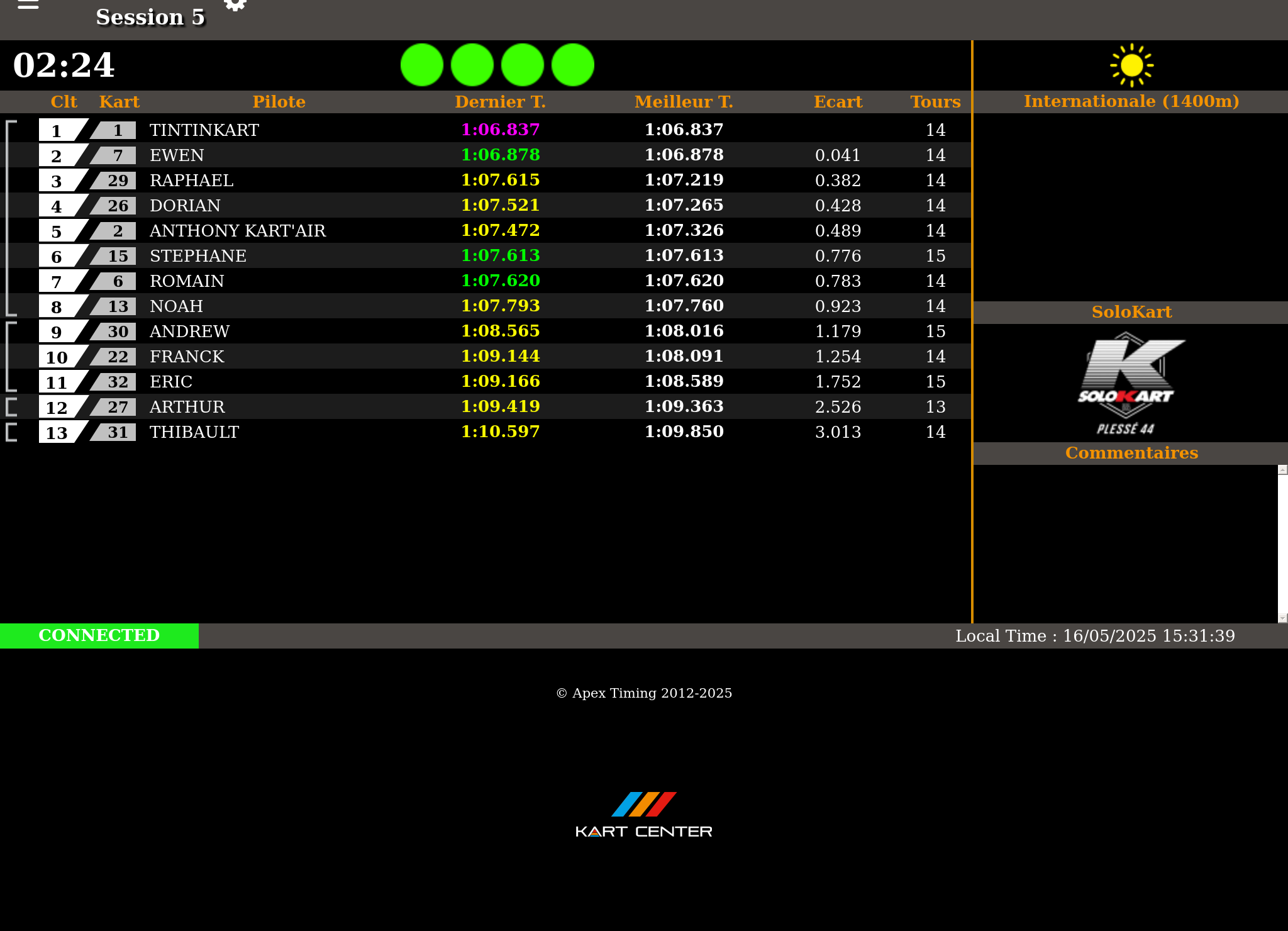Click the Kart Center logo

tap(643, 815)
